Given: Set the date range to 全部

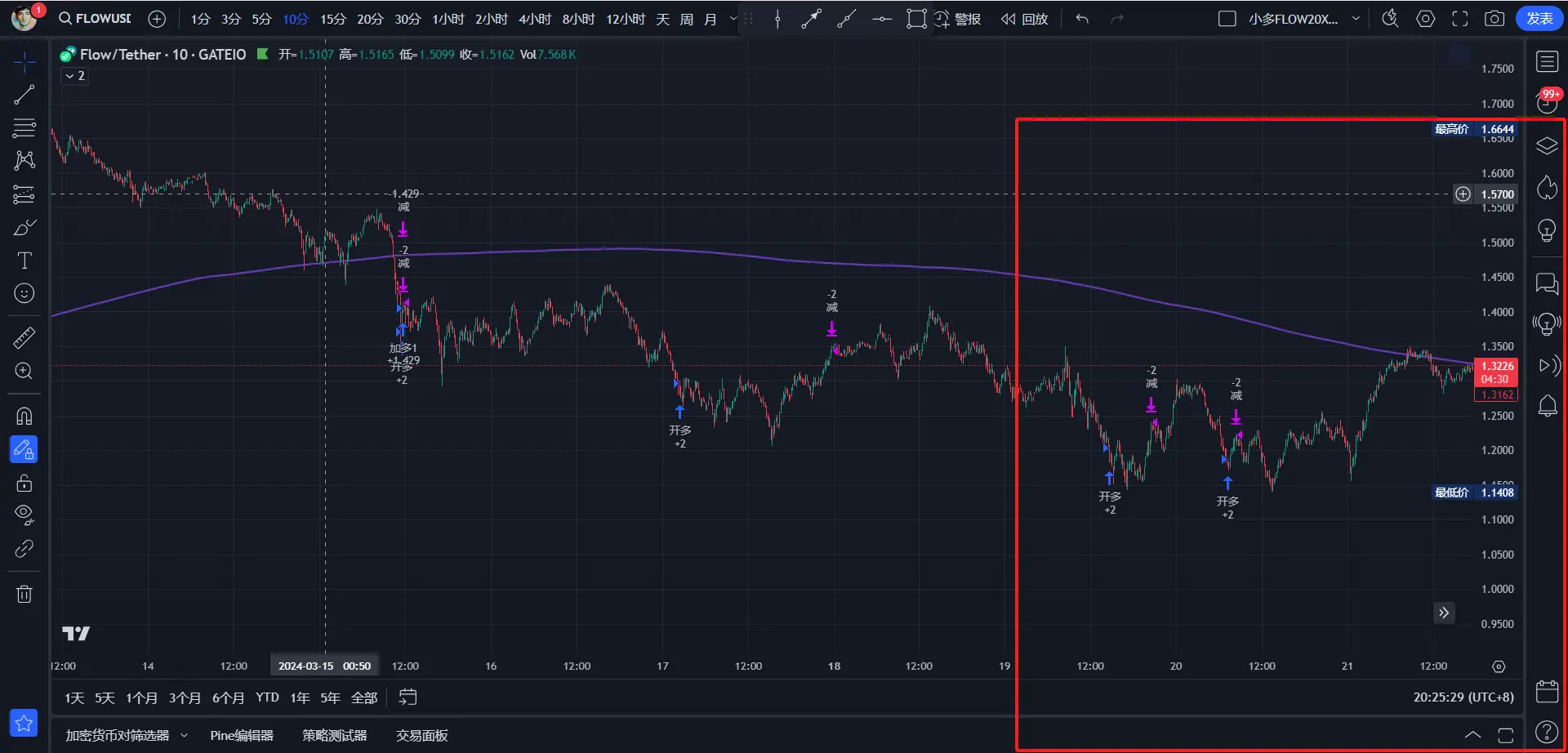Looking at the screenshot, I should [x=364, y=697].
